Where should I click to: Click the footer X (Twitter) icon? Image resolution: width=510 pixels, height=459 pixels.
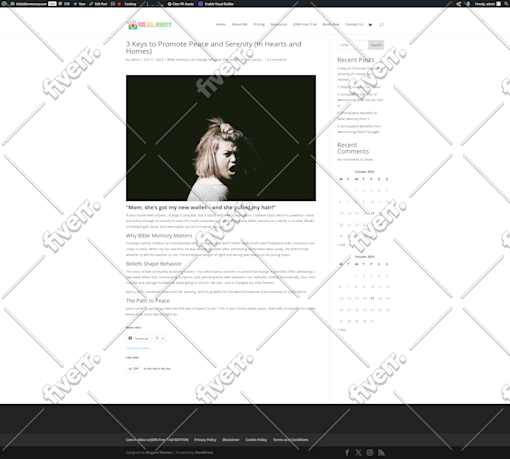pyautogui.click(x=358, y=452)
